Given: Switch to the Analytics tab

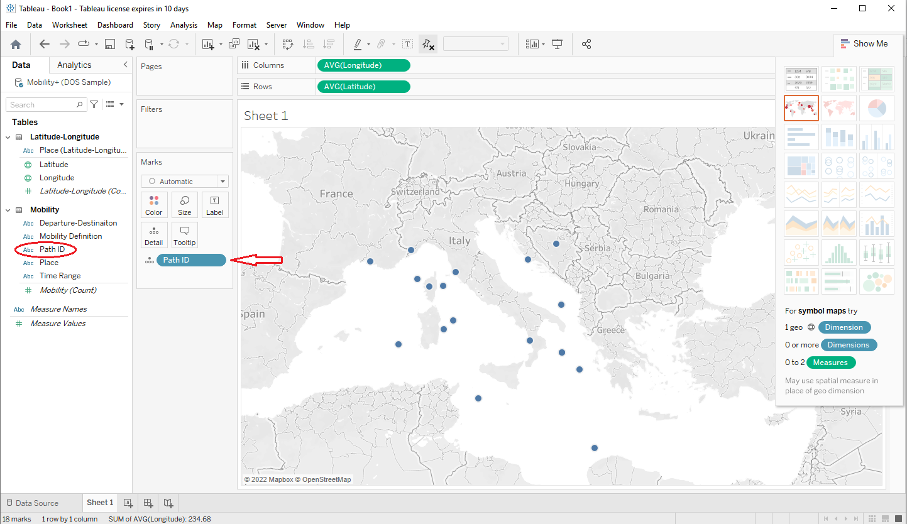Looking at the screenshot, I should pyautogui.click(x=73, y=65).
